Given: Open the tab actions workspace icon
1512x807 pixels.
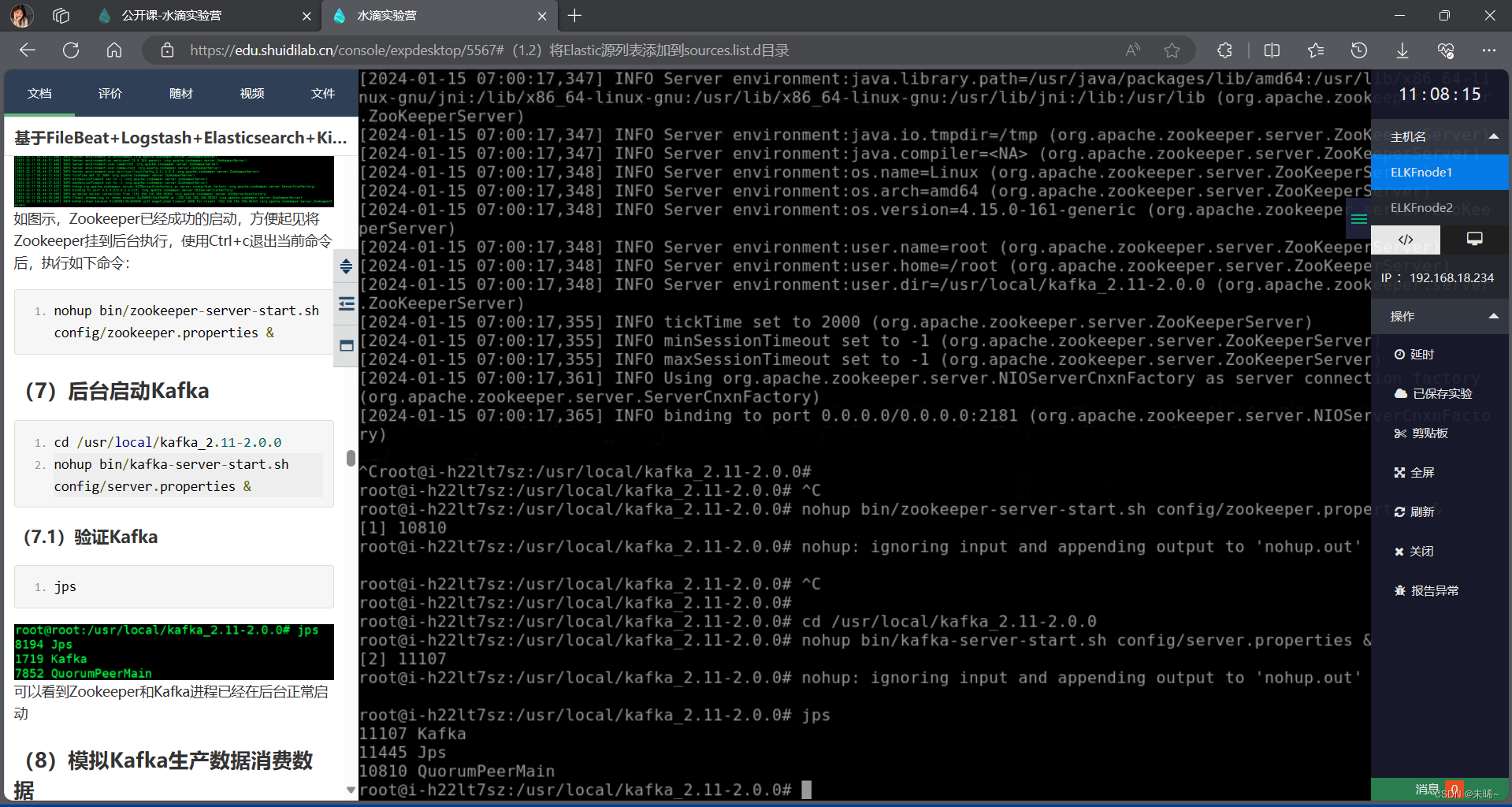Looking at the screenshot, I should pos(61,15).
